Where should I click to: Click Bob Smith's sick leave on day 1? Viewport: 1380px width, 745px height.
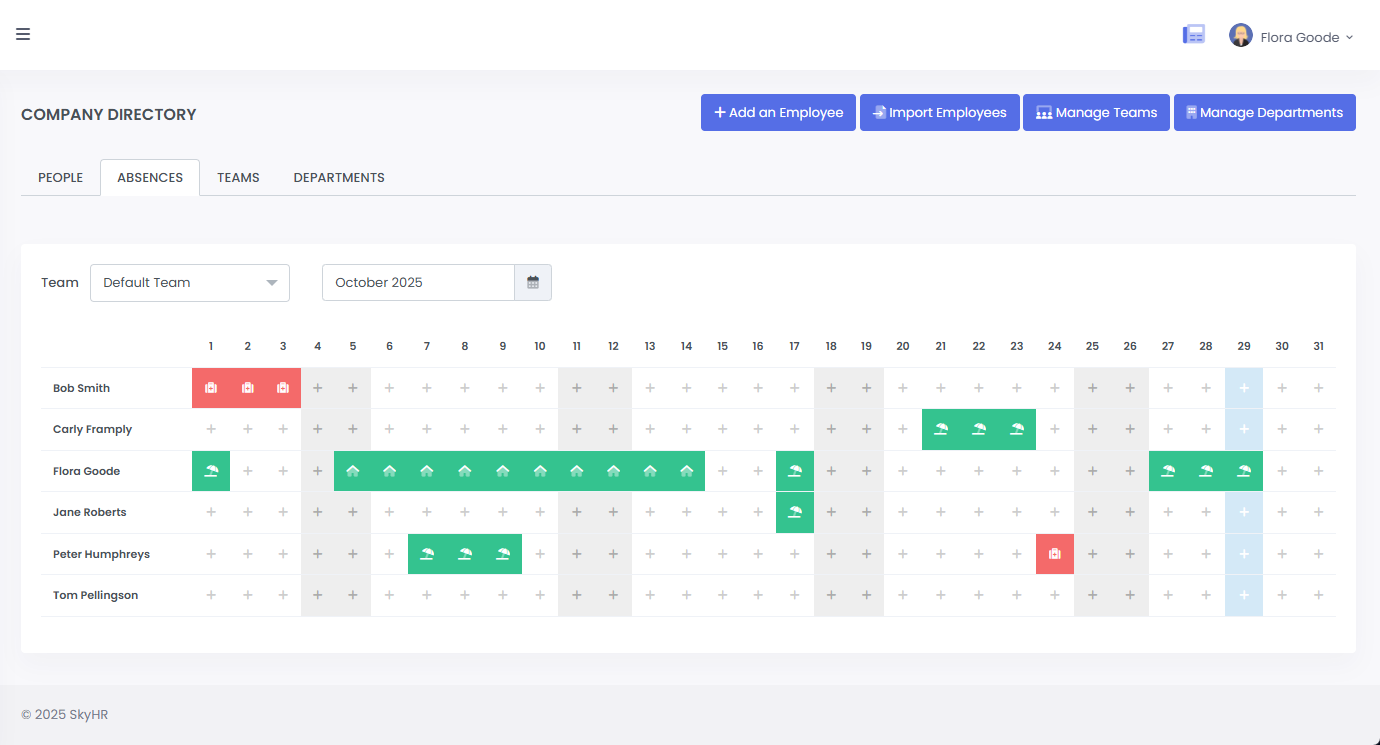point(211,388)
